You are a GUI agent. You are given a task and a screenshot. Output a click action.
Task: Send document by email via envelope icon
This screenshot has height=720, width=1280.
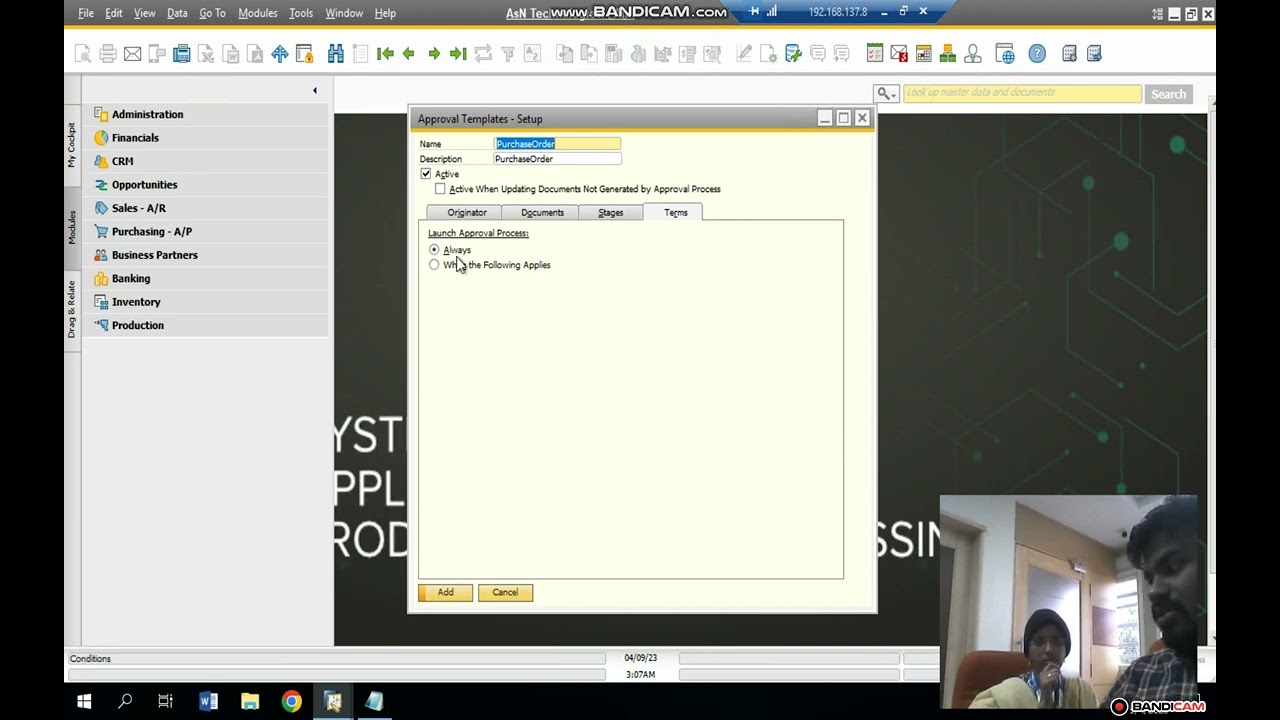coord(132,54)
